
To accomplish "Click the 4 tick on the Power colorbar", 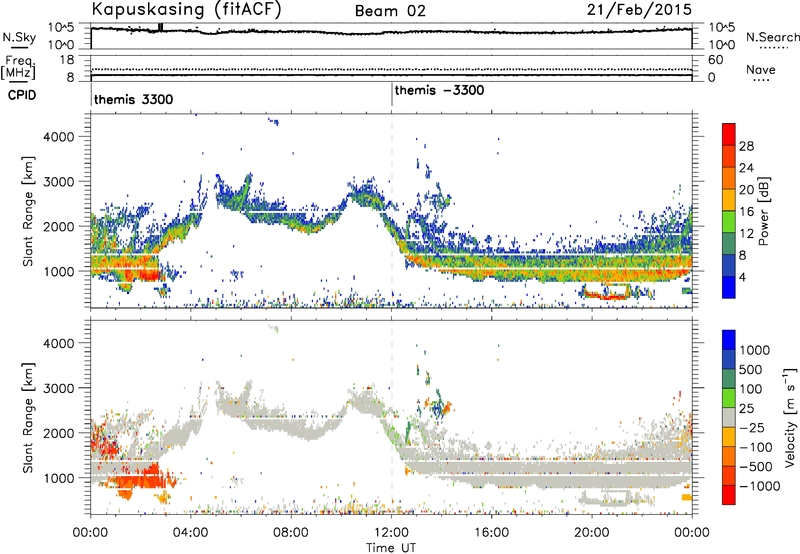I will coord(742,278).
